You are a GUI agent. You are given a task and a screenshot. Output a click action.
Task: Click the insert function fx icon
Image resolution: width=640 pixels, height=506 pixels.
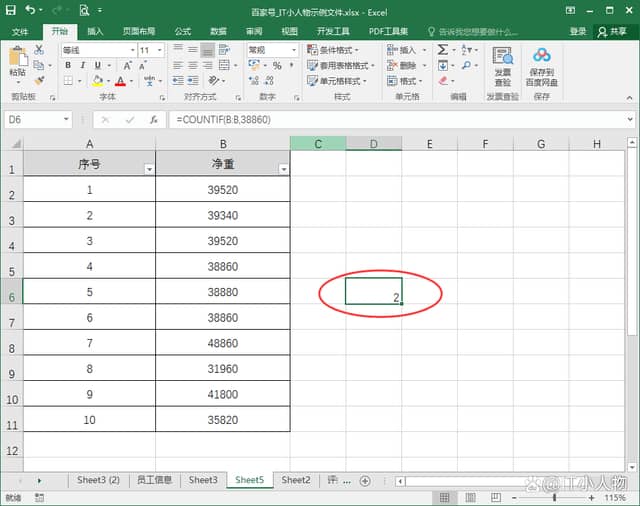(153, 119)
